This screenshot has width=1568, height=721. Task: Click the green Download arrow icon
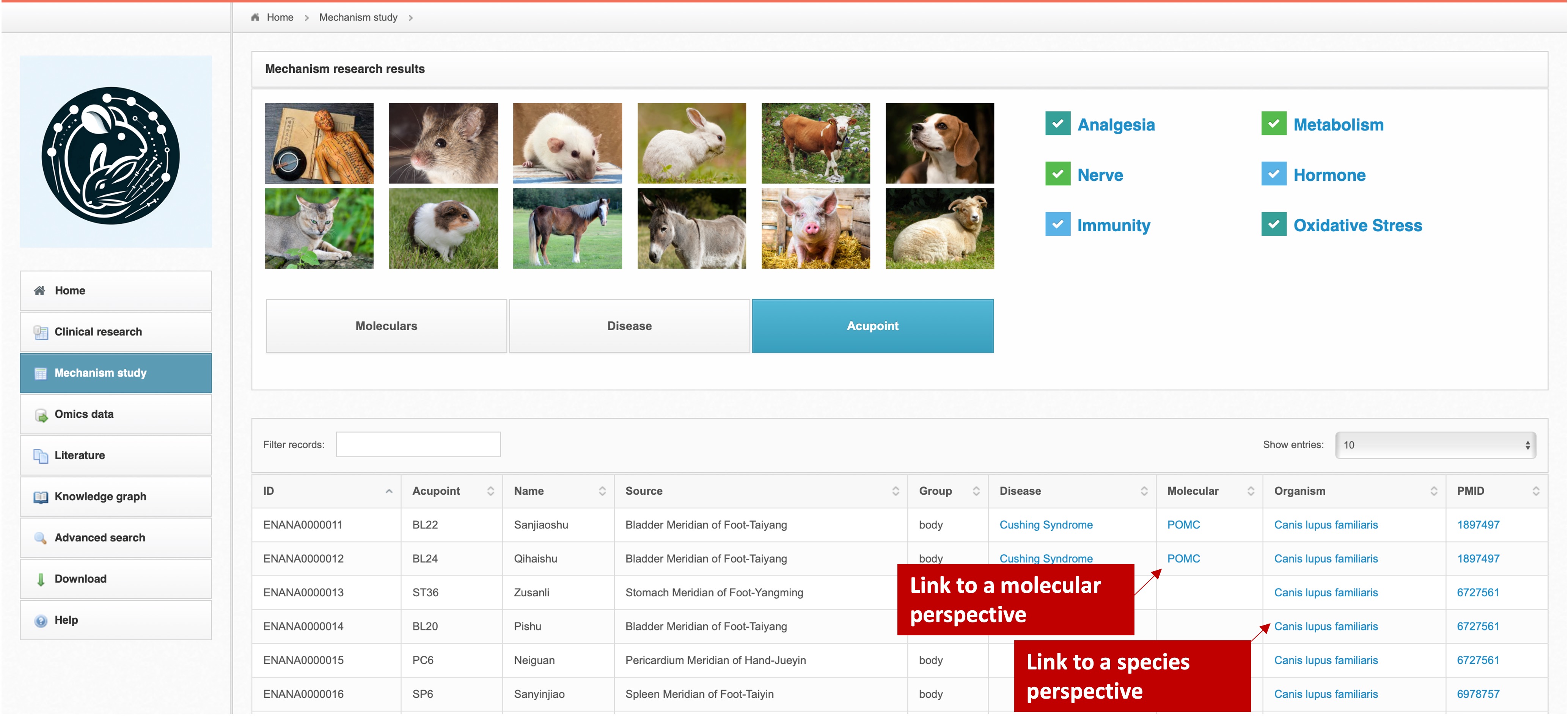pos(41,579)
